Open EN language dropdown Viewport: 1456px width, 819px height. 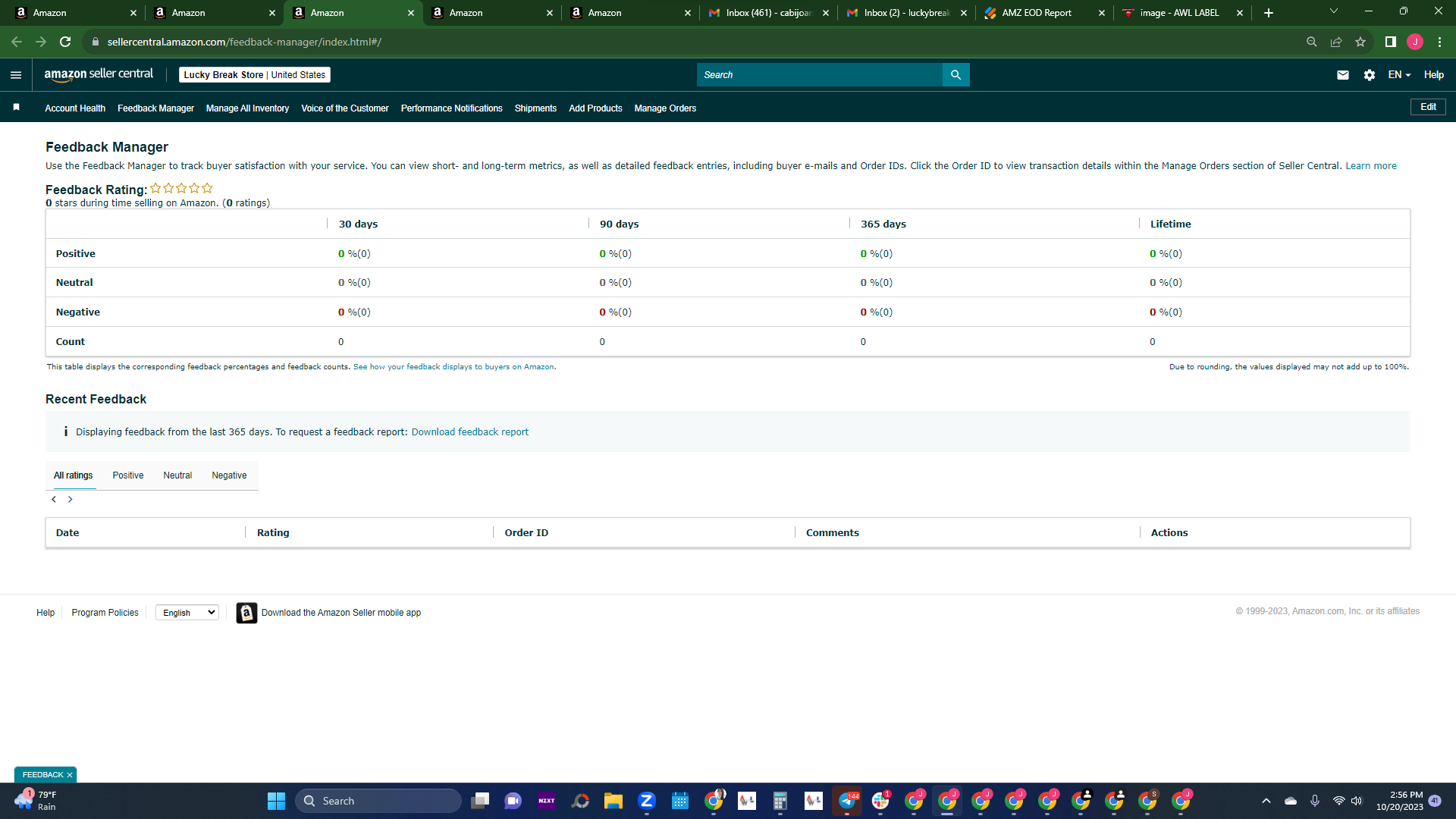[x=1399, y=75]
